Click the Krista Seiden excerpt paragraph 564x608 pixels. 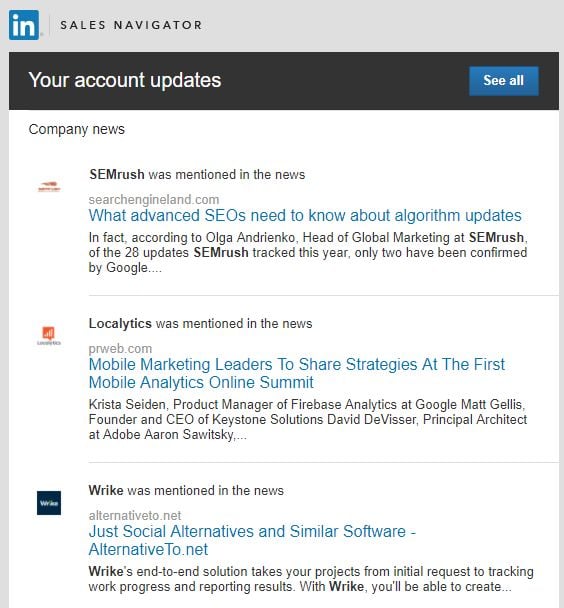point(308,420)
